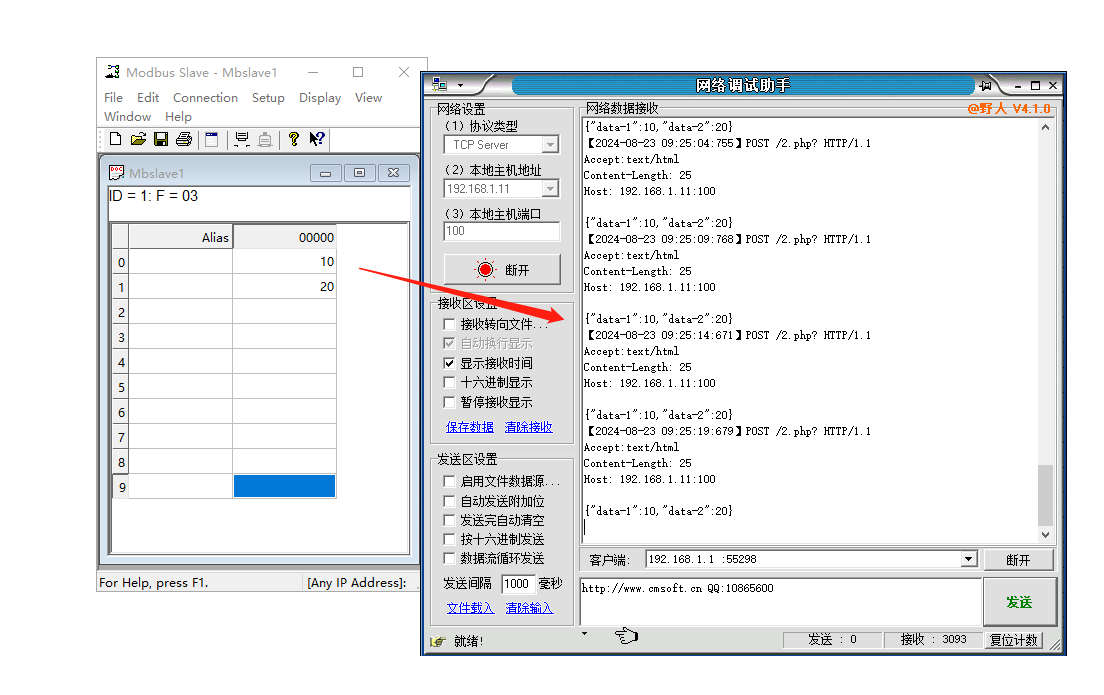Click the Save floppy disk icon in Modbus Slave
This screenshot has width=1104, height=695.
[161, 139]
